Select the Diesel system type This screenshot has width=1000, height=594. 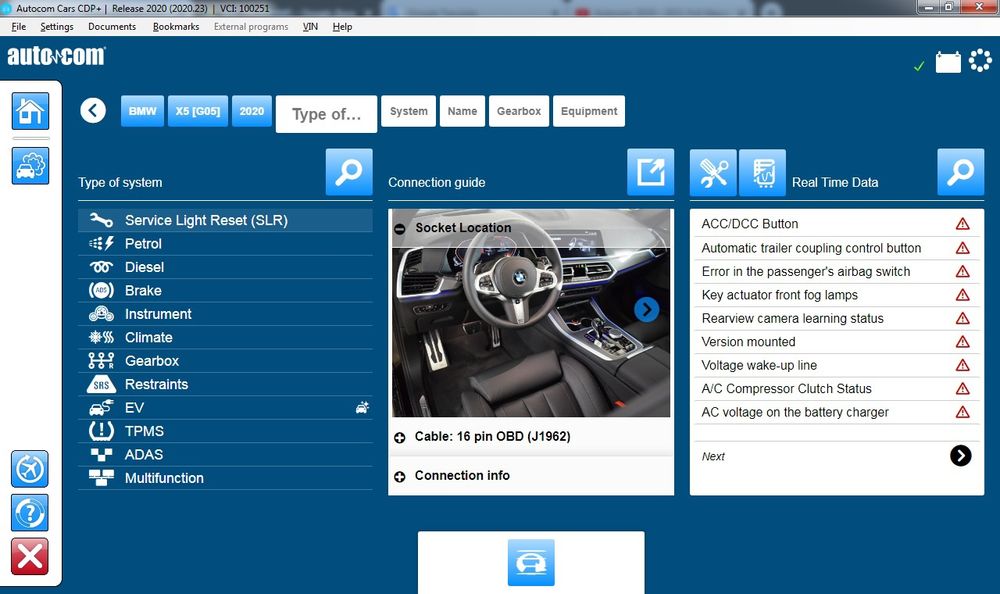(x=225, y=267)
